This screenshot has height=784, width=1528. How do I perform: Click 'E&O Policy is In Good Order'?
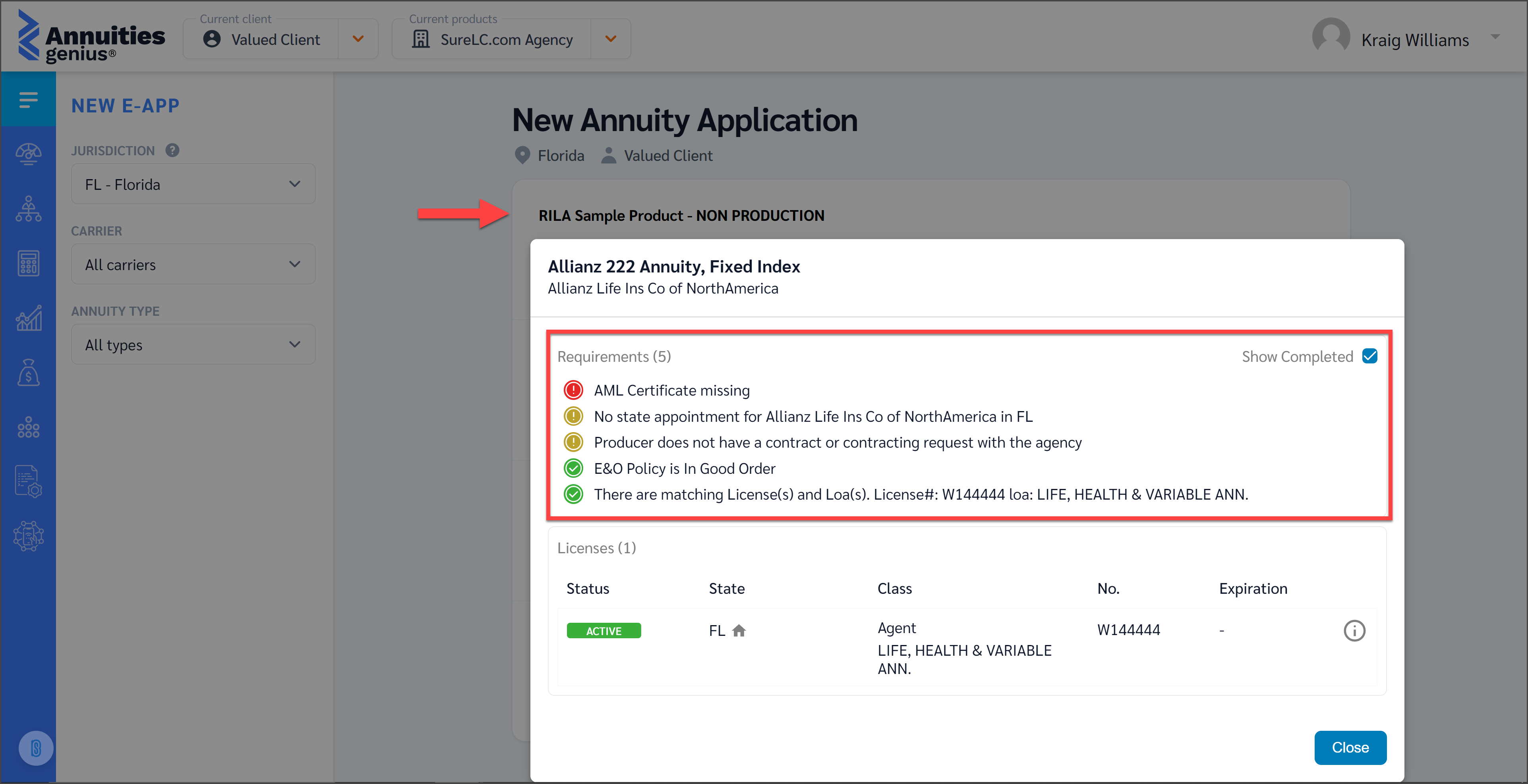click(685, 469)
